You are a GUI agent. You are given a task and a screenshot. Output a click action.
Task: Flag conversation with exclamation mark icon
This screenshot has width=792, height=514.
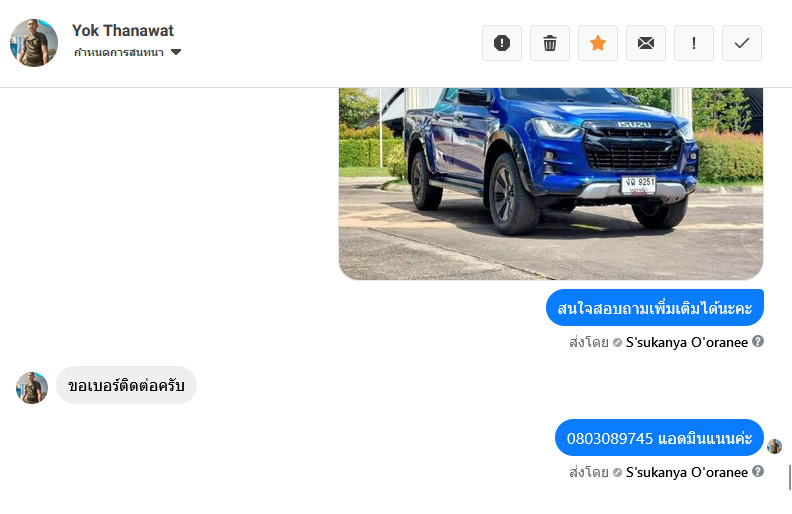coord(694,43)
